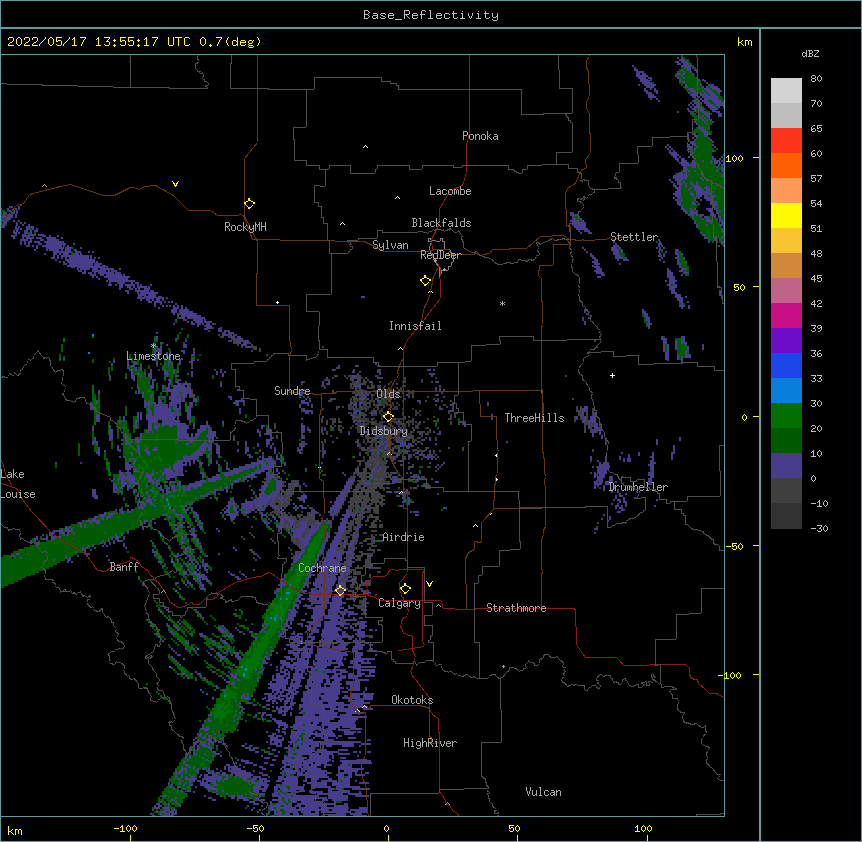Click the -50 tick on the bottom axis

[x=255, y=829]
